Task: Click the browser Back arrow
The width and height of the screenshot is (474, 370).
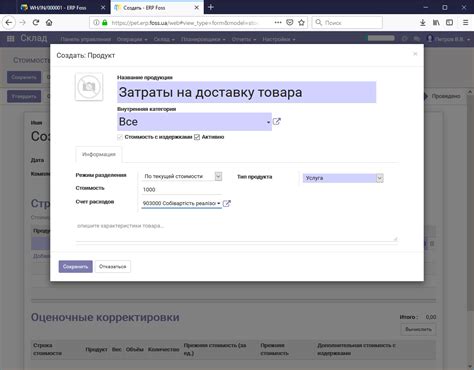Action: coord(9,23)
